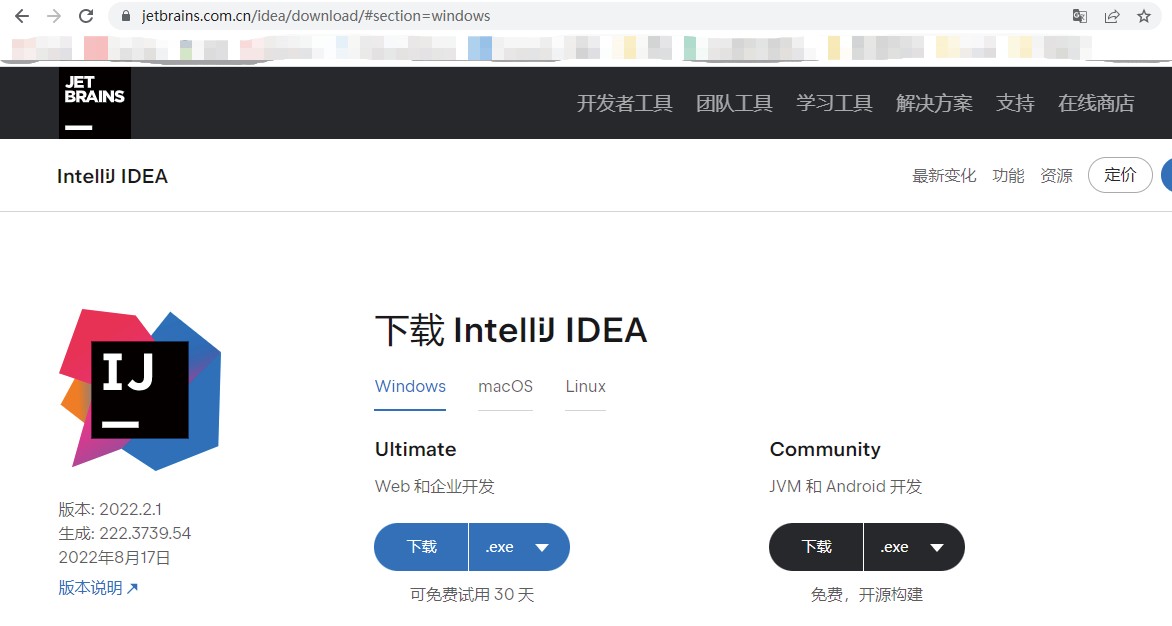Go back using the browser back arrow

[x=22, y=16]
